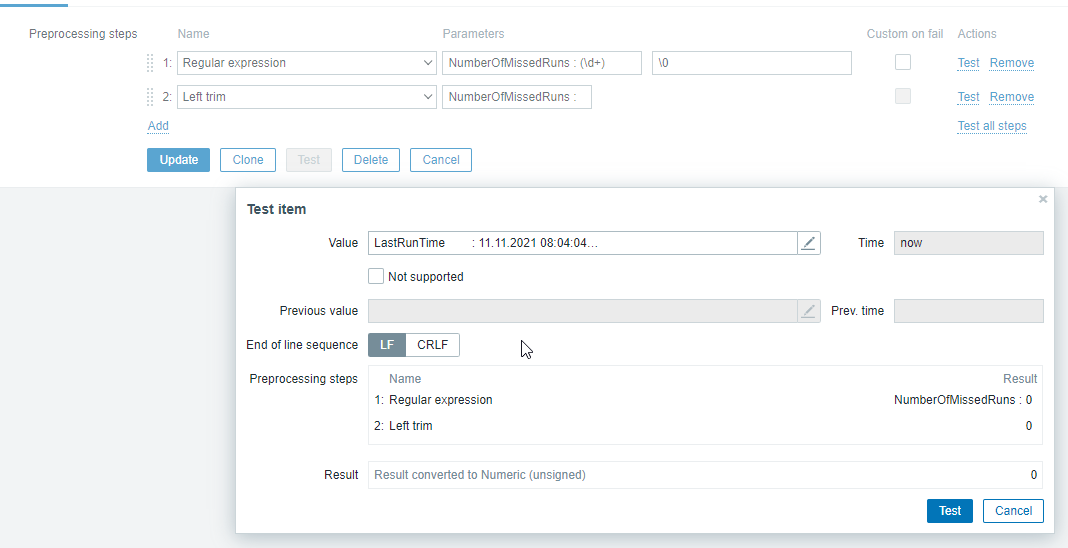1068x548 pixels.
Task: Click the regex pattern parameter field
Action: pos(542,63)
